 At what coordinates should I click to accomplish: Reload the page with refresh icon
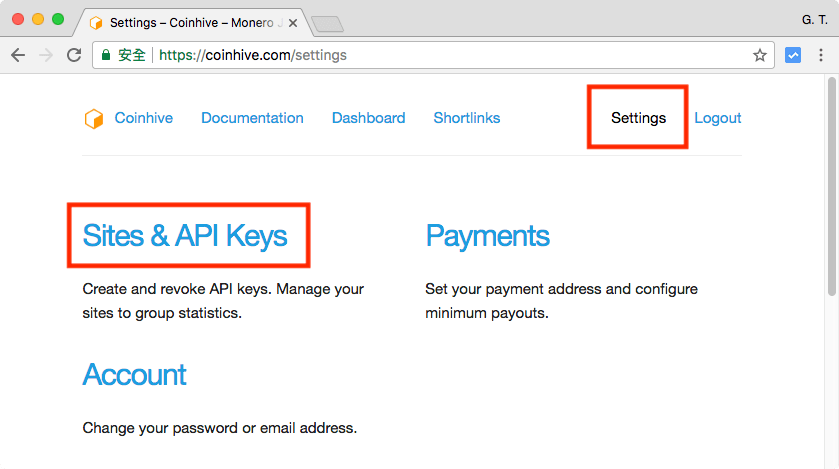pos(74,56)
